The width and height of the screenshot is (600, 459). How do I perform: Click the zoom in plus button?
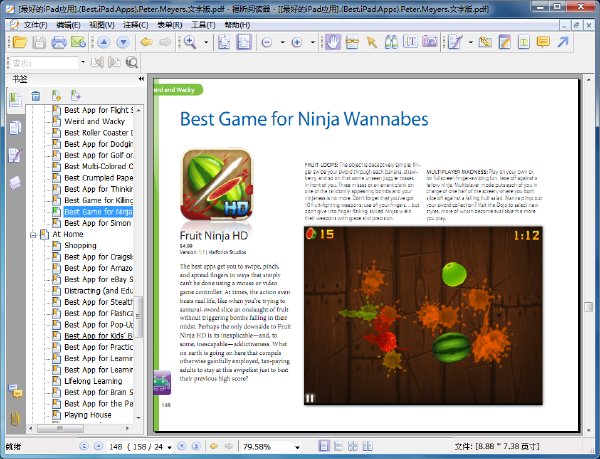(x=297, y=42)
